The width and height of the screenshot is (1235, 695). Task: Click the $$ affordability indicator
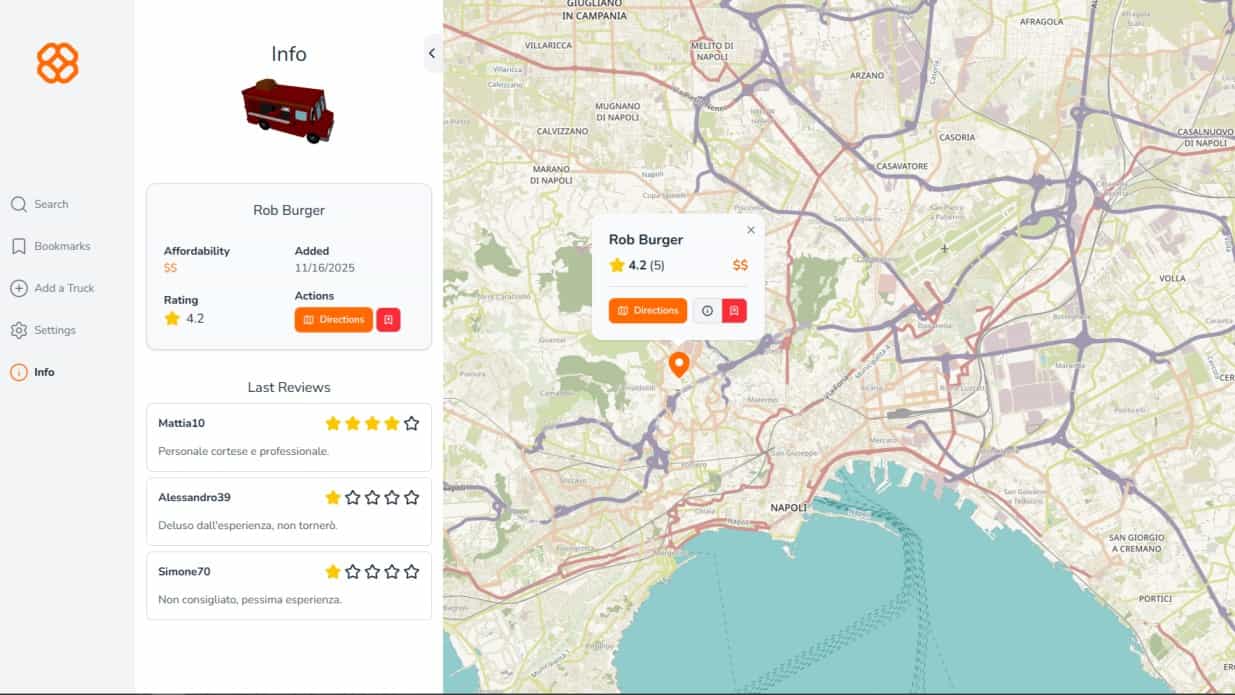[x=170, y=267]
